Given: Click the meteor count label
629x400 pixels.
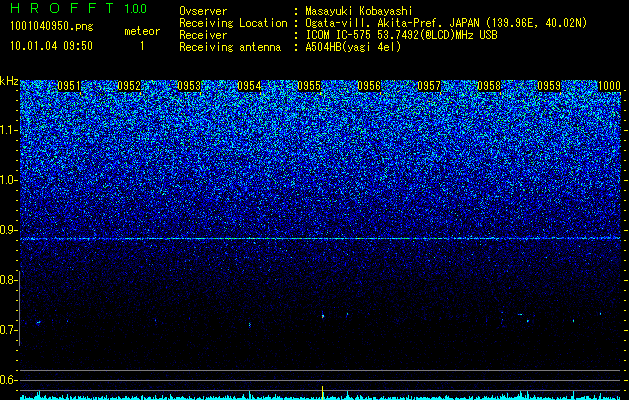Looking at the screenshot, I should coord(142,31).
